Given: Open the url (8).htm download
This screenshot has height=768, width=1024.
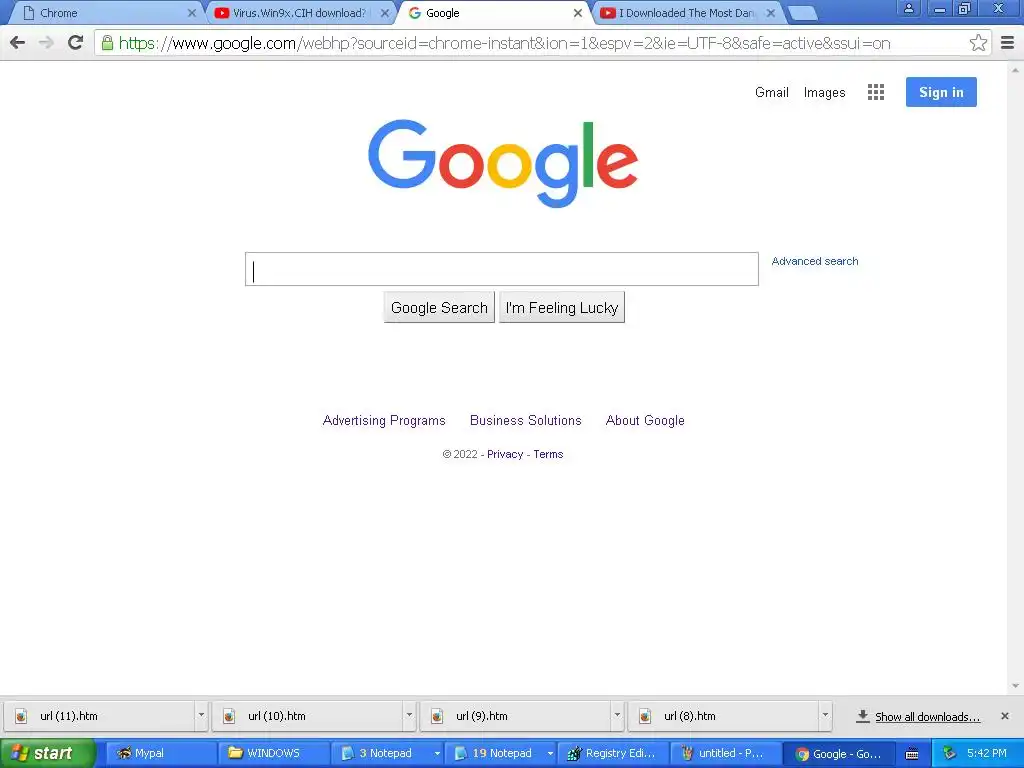Looking at the screenshot, I should click(724, 716).
